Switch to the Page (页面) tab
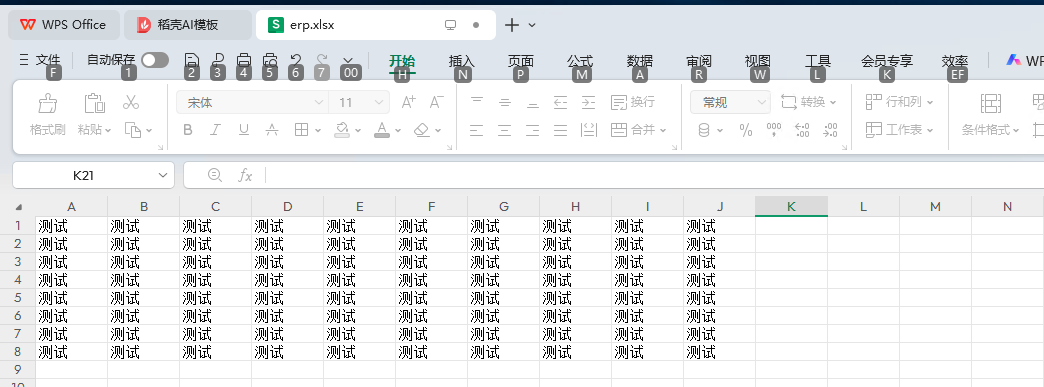Image resolution: width=1044 pixels, height=387 pixels. pyautogui.click(x=521, y=61)
